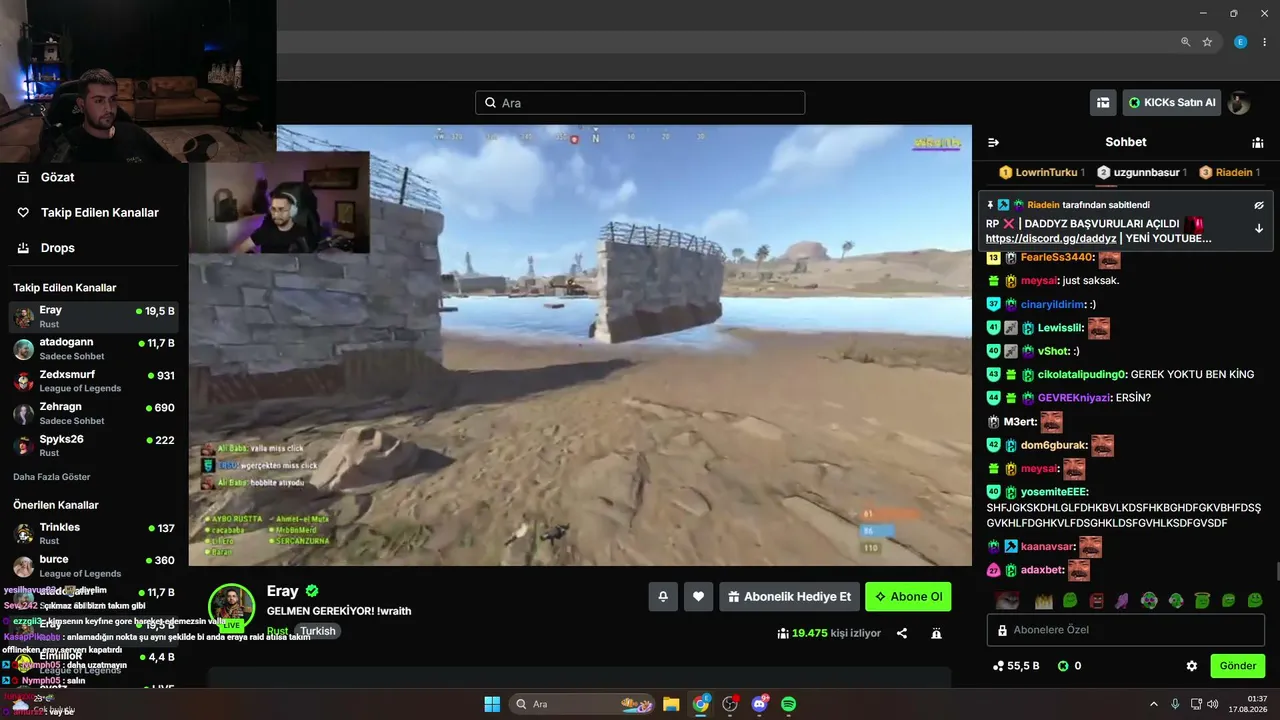Viewport: 1280px width, 720px height.
Task: Open Zedxsmurf's channel in the sidebar
Action: [x=94, y=381]
